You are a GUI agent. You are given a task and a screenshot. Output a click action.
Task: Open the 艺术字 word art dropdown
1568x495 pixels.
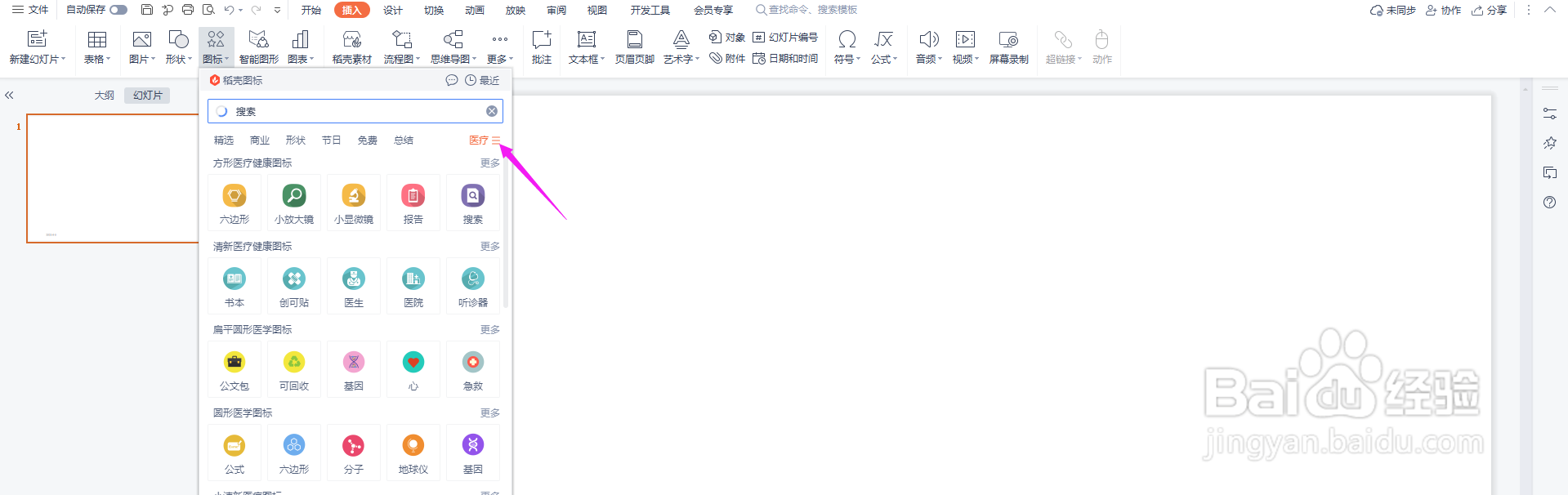click(x=681, y=47)
